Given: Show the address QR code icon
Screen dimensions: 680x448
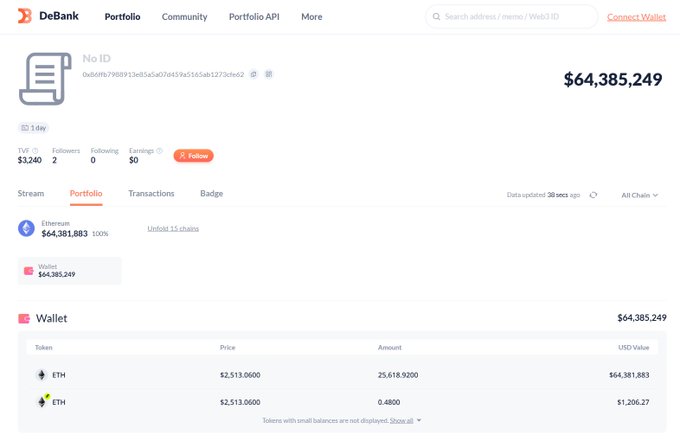Looking at the screenshot, I should coord(269,74).
